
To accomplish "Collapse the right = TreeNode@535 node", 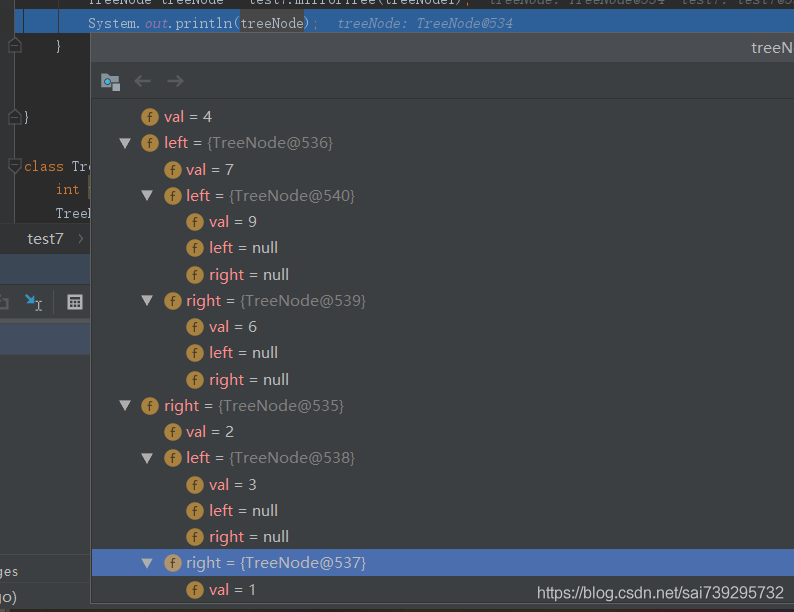I will (x=125, y=406).
